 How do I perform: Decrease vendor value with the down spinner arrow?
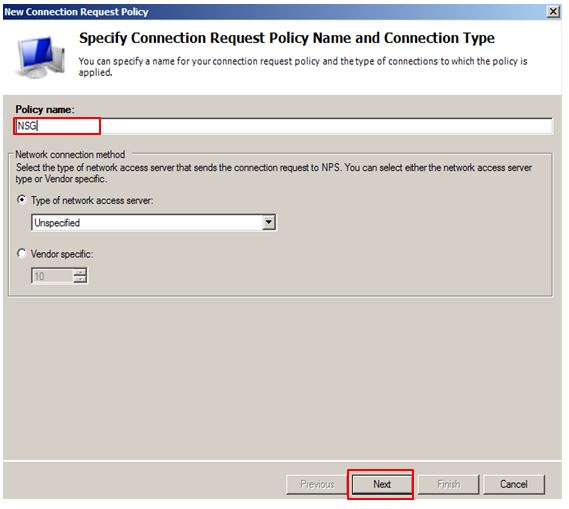coord(80,279)
